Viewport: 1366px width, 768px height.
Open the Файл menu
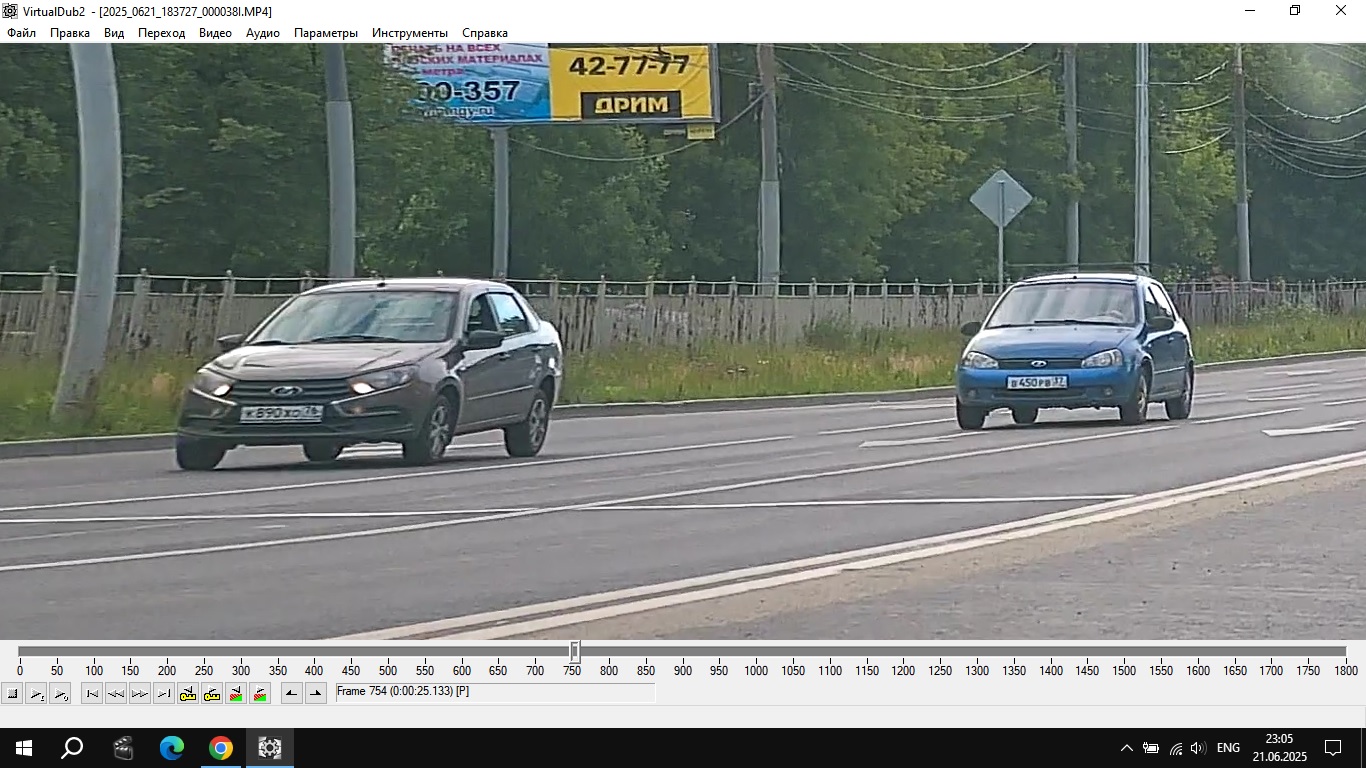[x=21, y=33]
